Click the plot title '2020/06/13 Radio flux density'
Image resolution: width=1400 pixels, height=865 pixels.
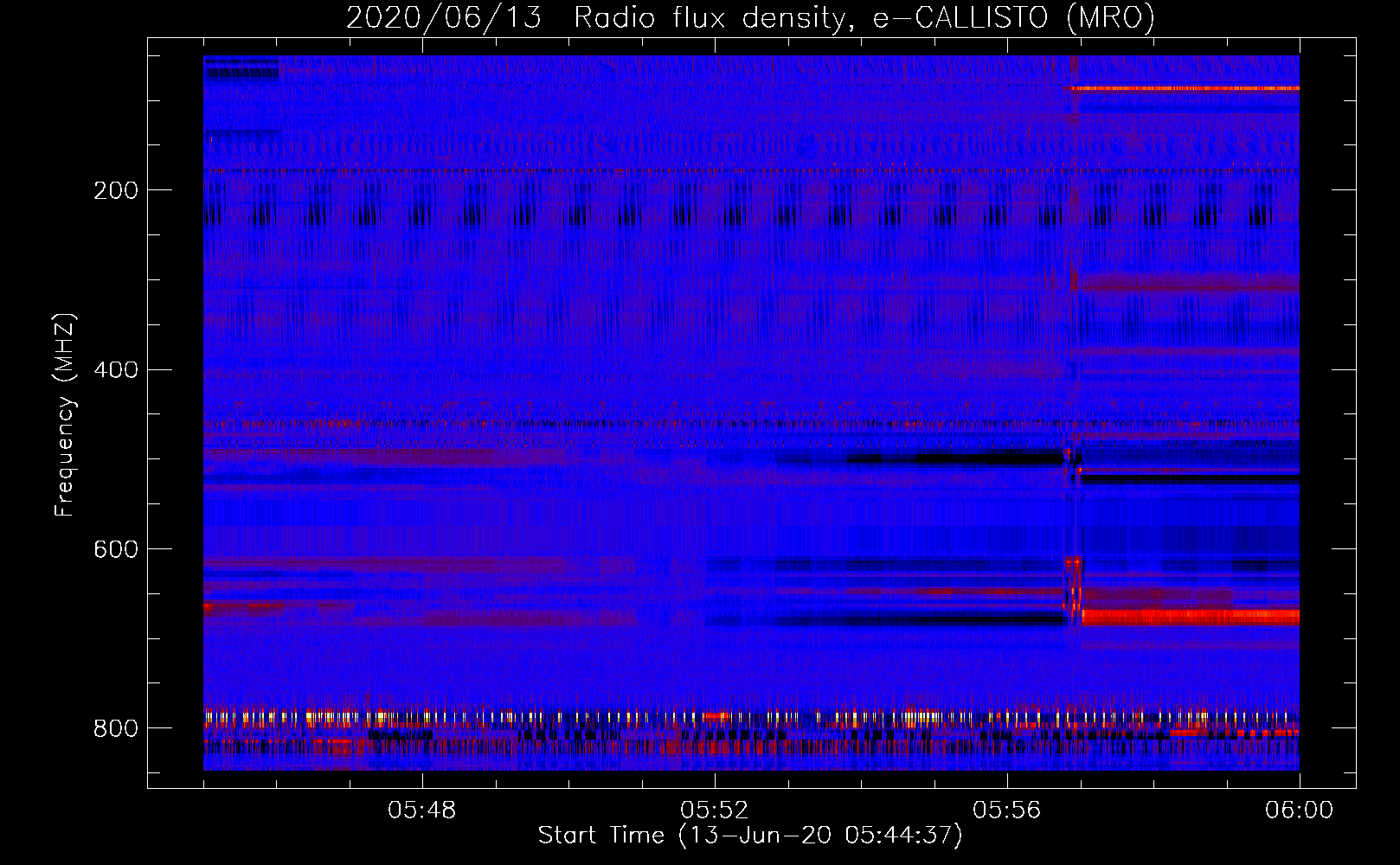[750, 17]
